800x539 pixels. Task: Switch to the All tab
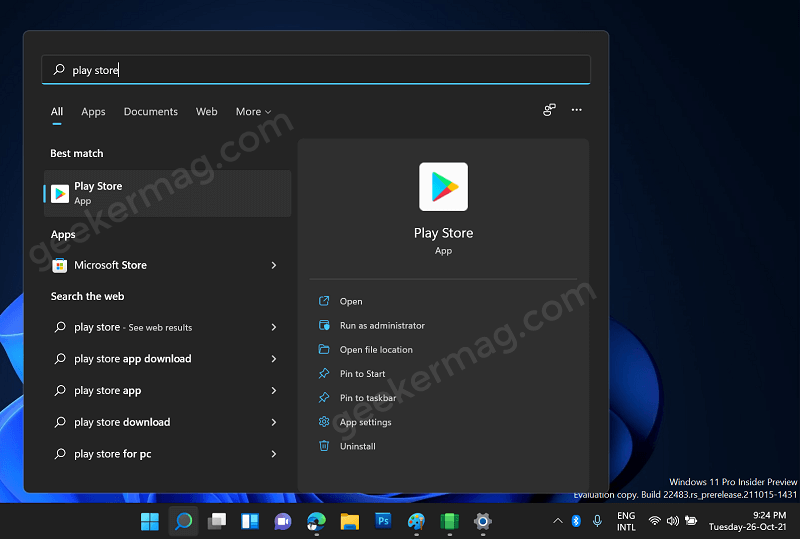point(57,111)
